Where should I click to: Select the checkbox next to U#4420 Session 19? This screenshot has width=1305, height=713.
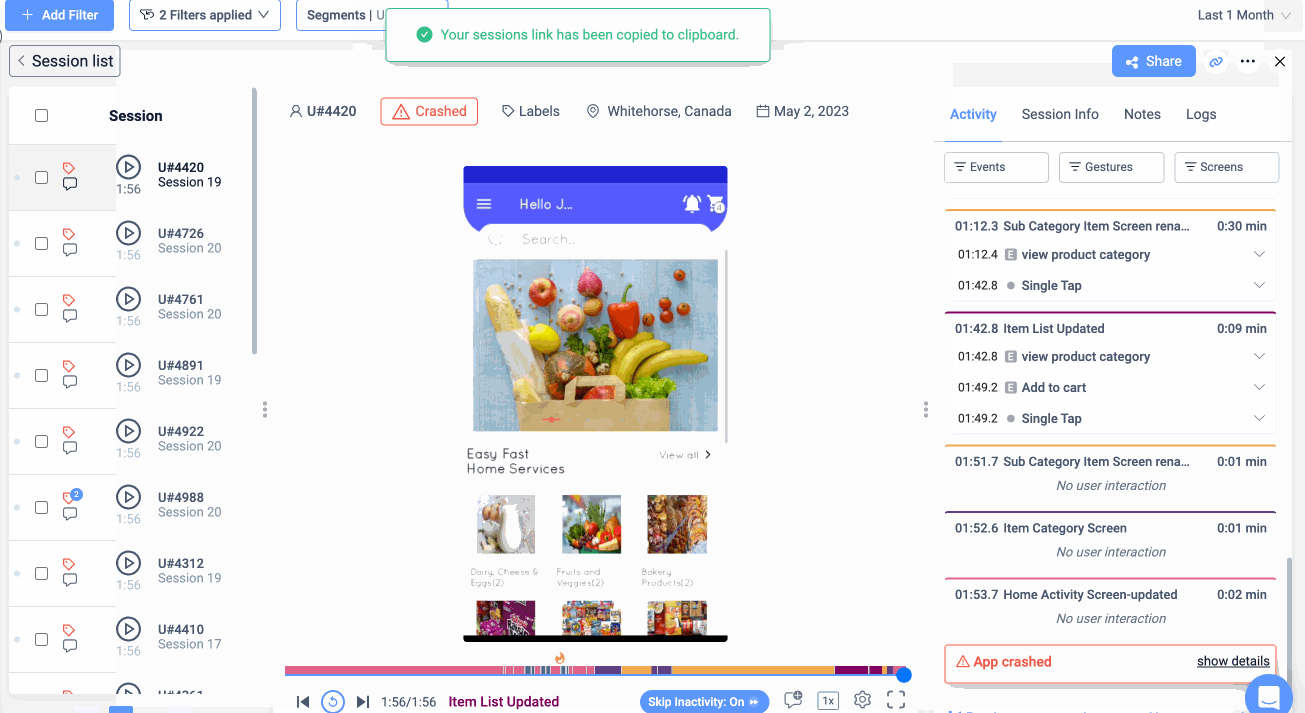tap(41, 177)
